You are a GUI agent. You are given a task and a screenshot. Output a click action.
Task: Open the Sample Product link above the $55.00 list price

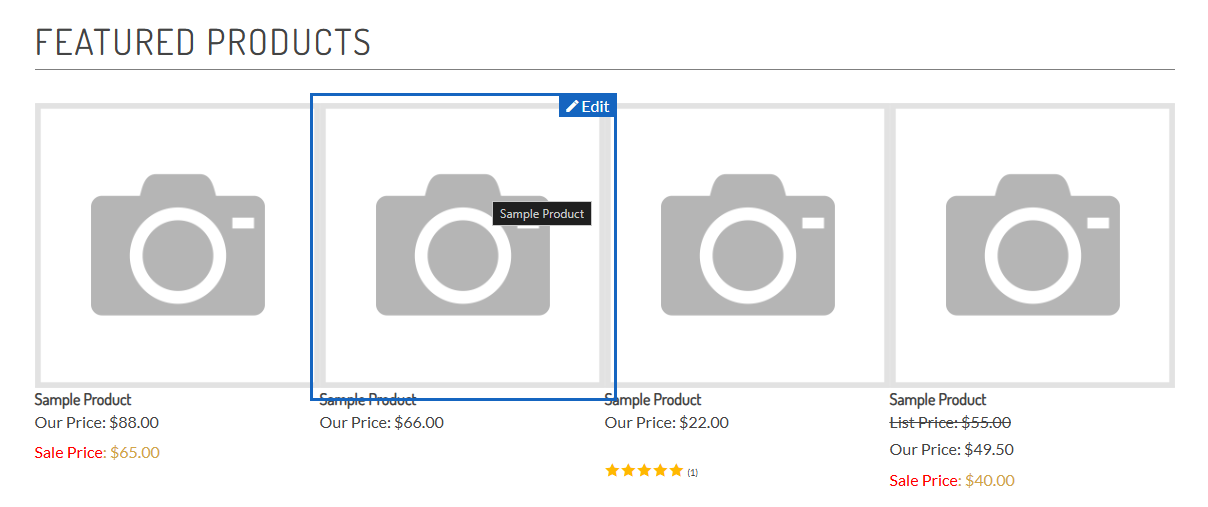pos(938,400)
